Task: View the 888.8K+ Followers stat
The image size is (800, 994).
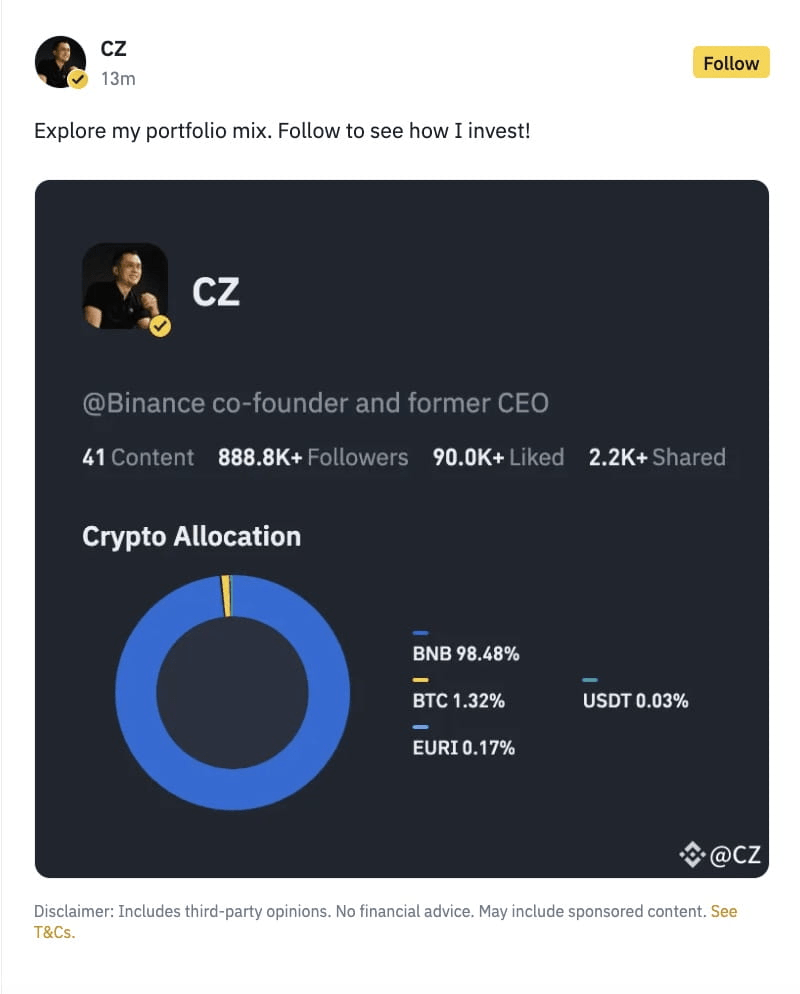Action: tap(313, 457)
